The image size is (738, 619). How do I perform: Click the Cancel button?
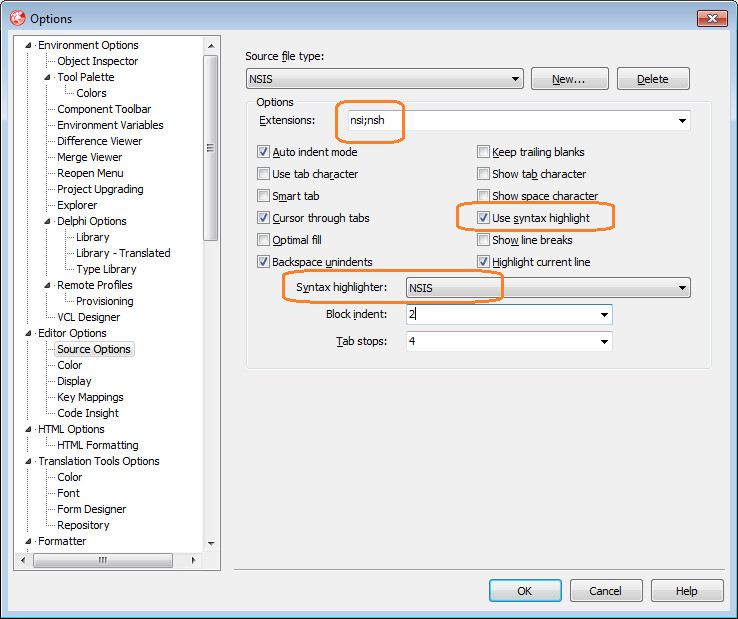click(x=606, y=591)
